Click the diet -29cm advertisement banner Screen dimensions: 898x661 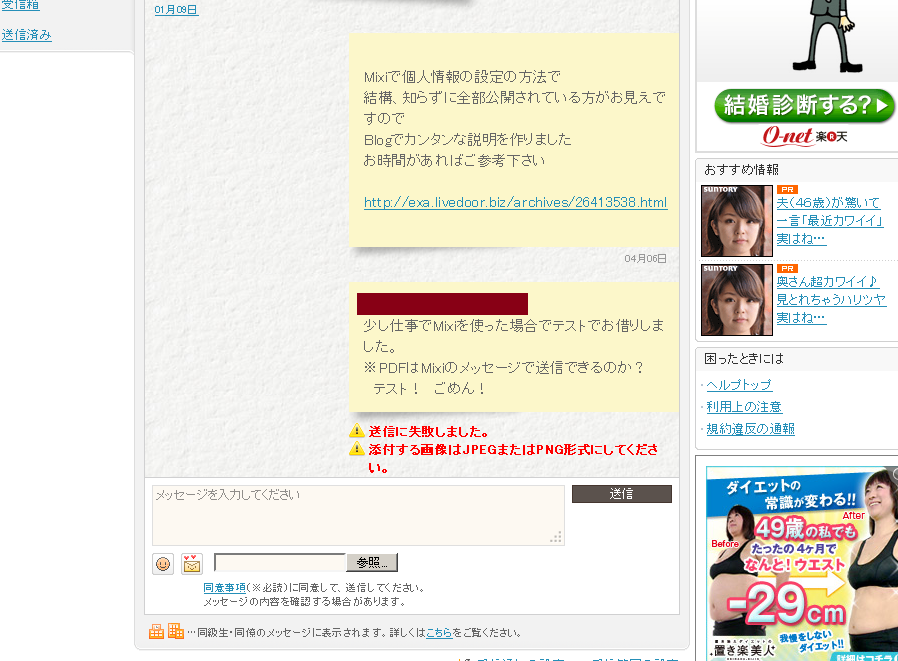pyautogui.click(x=802, y=564)
